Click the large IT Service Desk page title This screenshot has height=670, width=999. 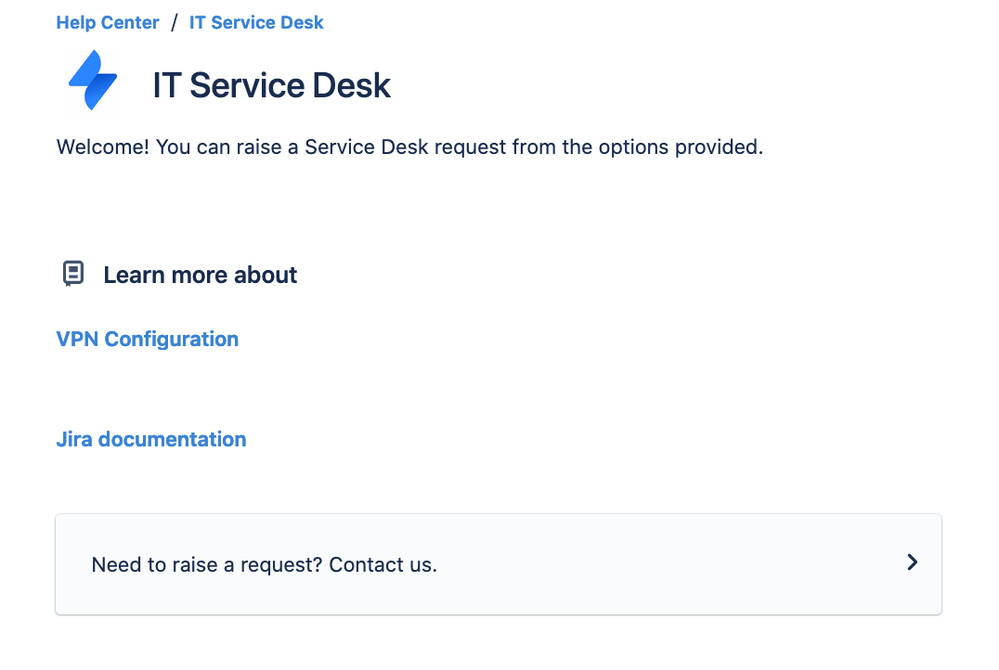[x=271, y=85]
